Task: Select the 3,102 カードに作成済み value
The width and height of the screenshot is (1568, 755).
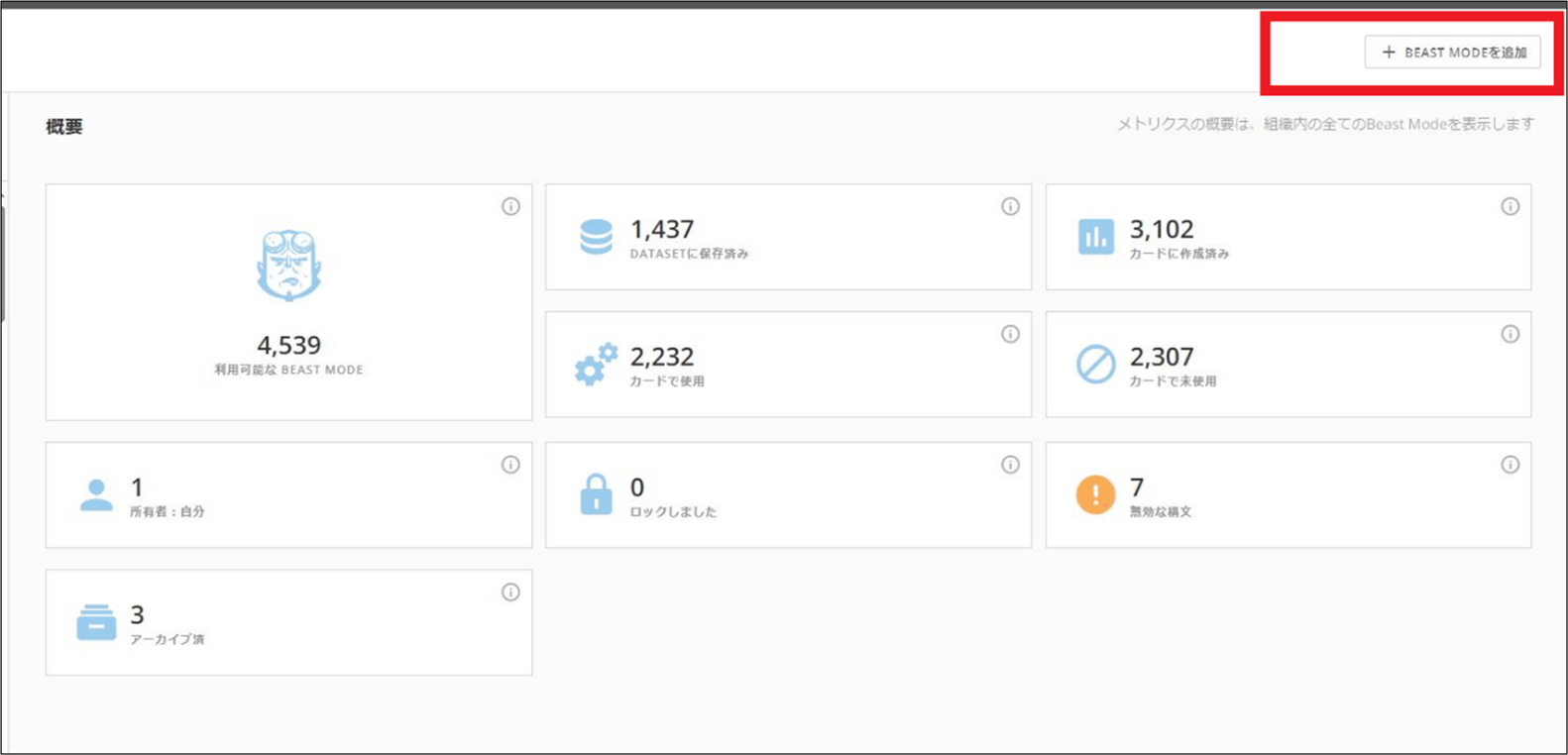Action: coord(1162,229)
